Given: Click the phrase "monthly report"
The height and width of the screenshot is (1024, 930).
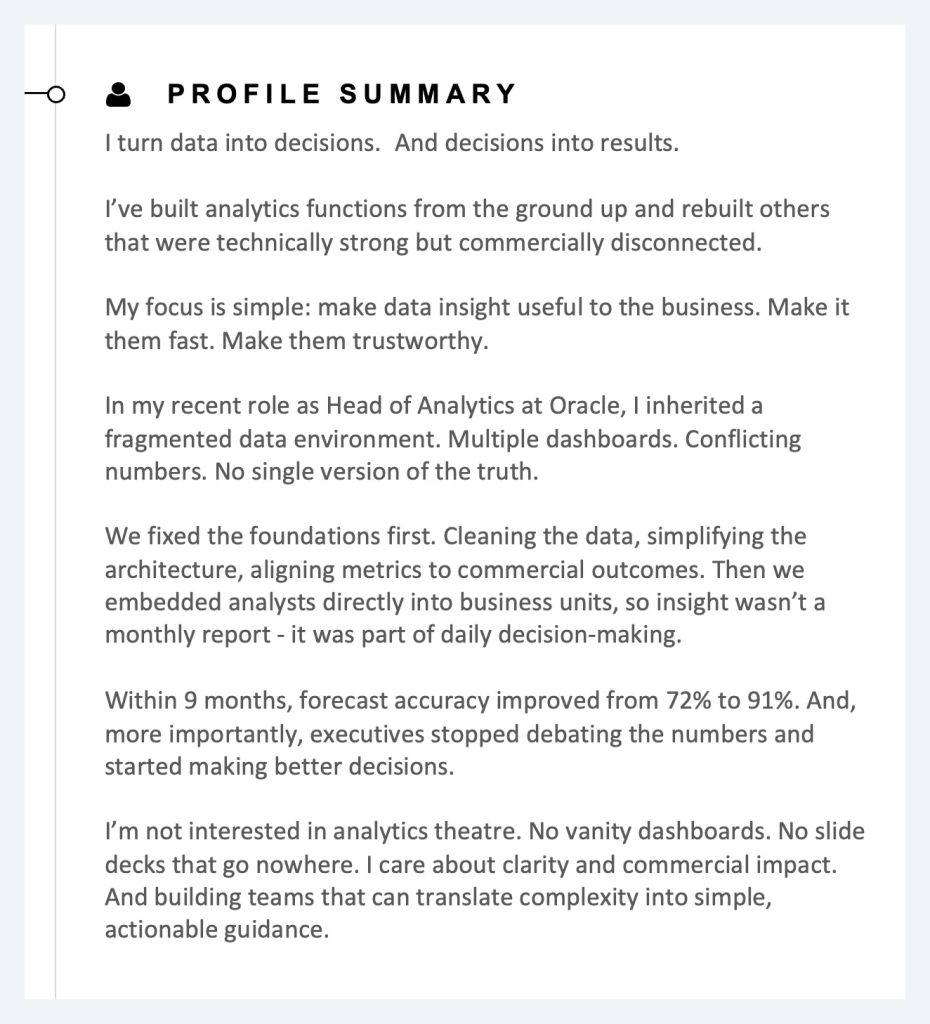Looking at the screenshot, I should pyautogui.click(x=187, y=635).
